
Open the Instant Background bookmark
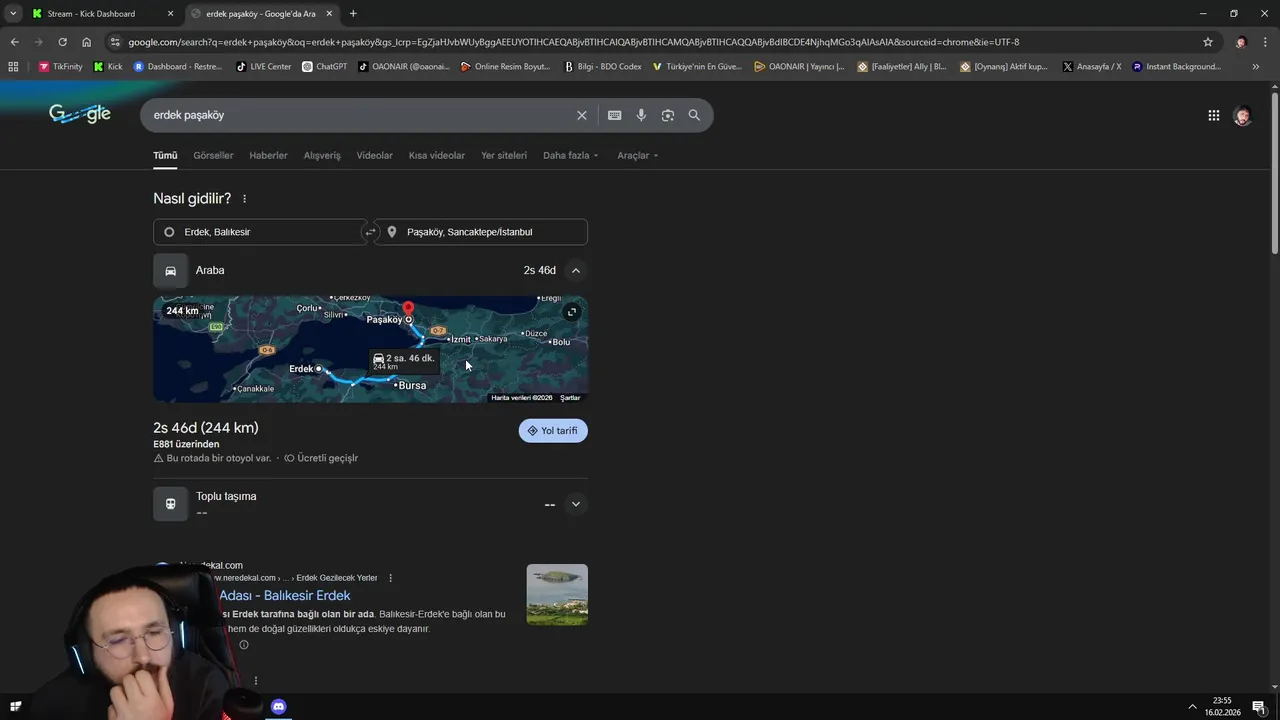(1176, 67)
